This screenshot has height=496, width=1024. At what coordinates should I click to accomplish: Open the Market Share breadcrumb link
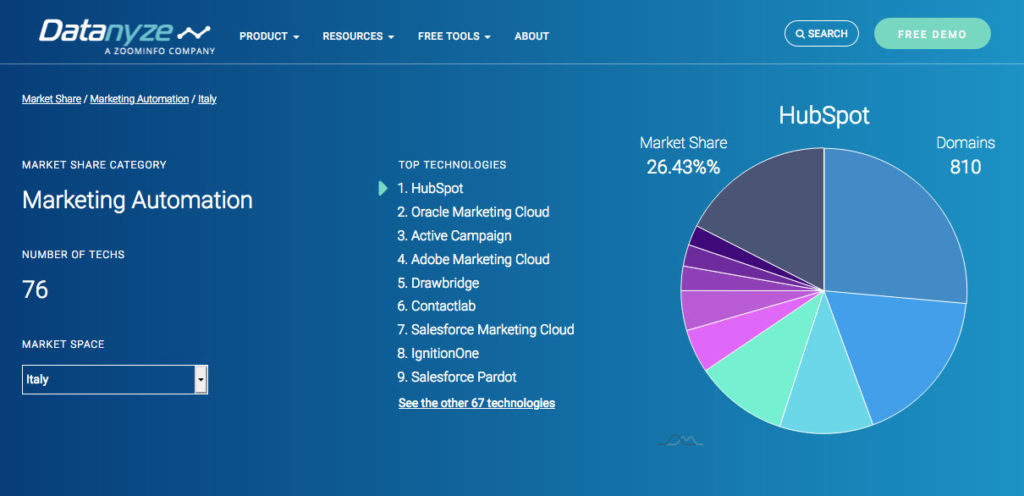(52, 99)
